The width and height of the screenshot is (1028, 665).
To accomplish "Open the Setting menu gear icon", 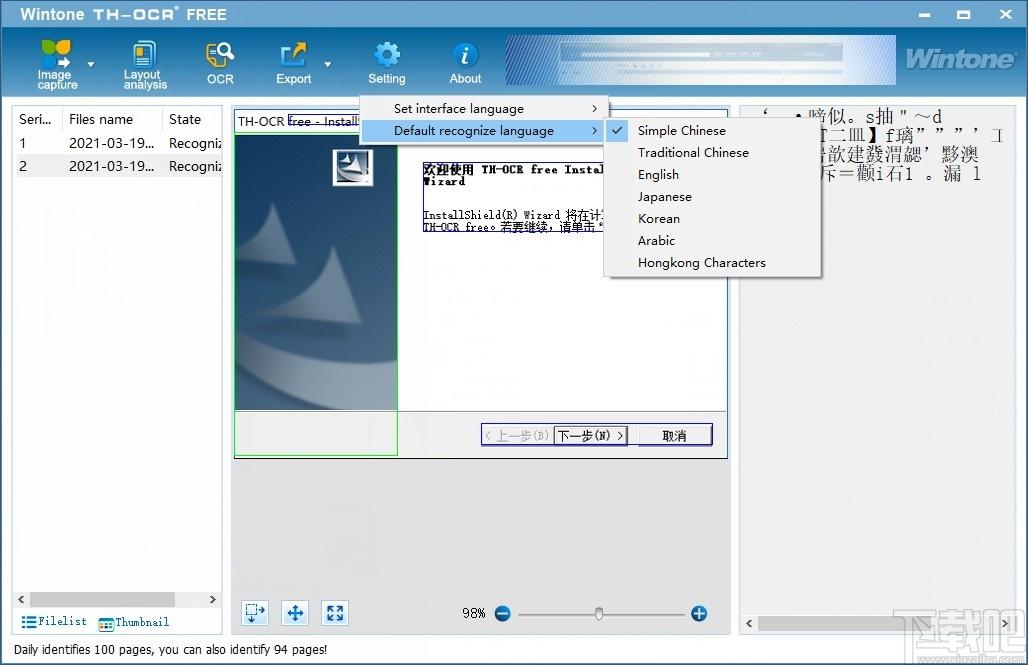I will 387,64.
